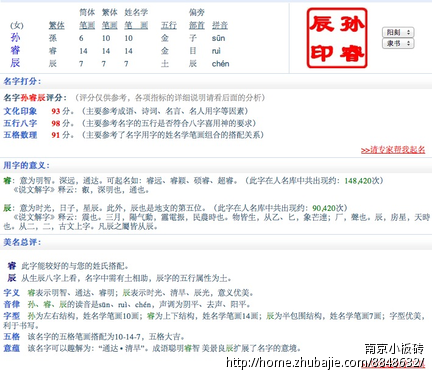Click the 五格数理 score label
432x370 pixels.
[x=20, y=135]
